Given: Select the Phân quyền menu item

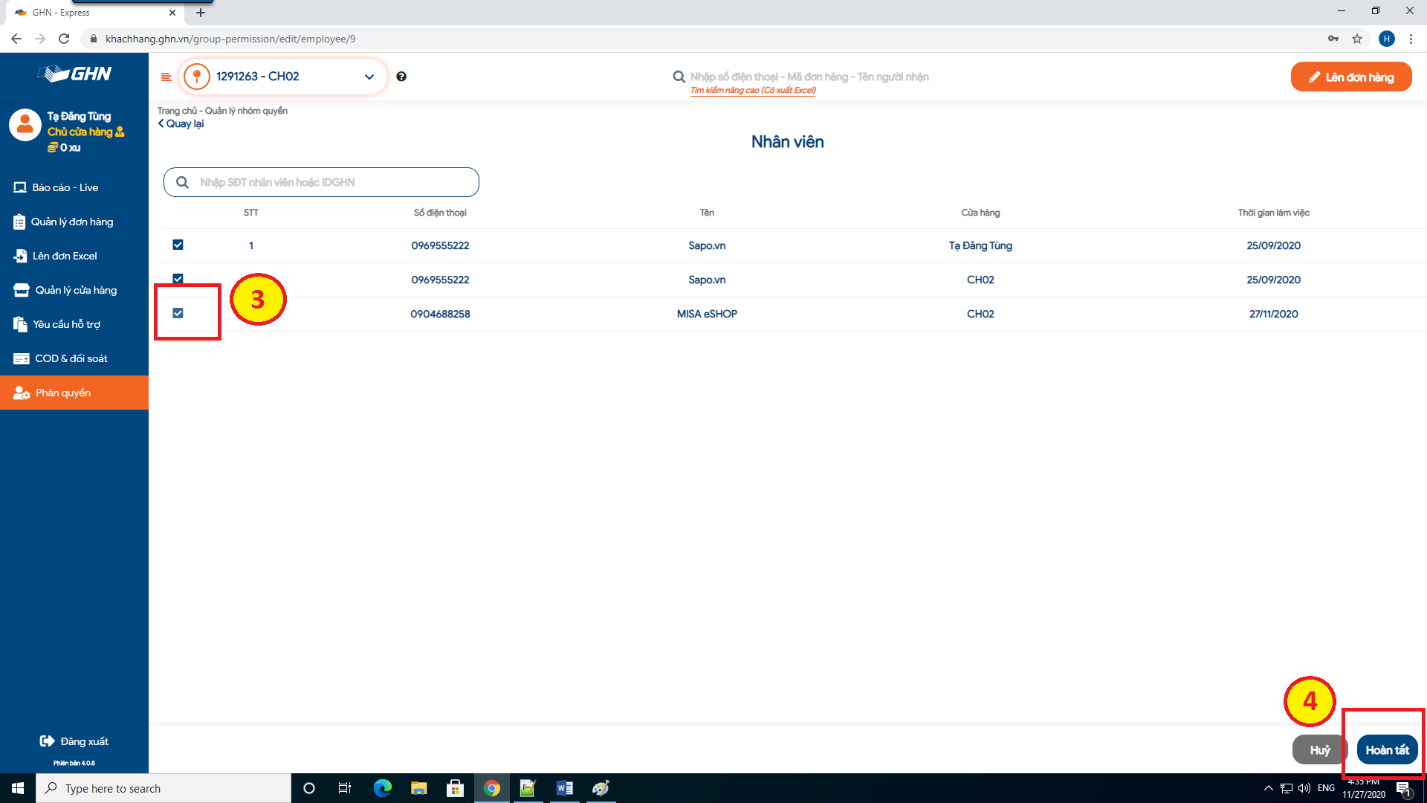Looking at the screenshot, I should click(74, 393).
